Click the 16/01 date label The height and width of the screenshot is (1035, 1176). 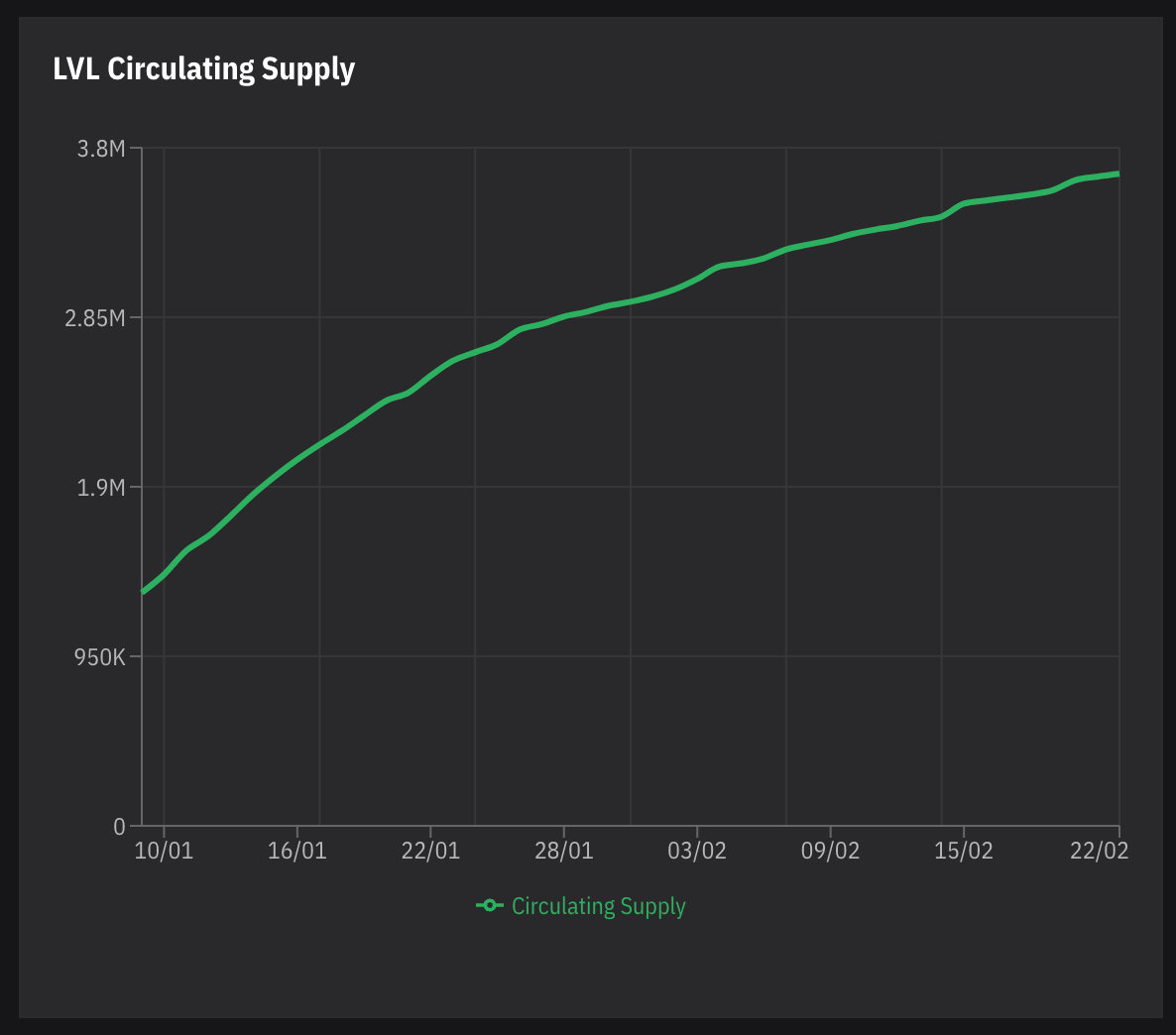pos(297,851)
